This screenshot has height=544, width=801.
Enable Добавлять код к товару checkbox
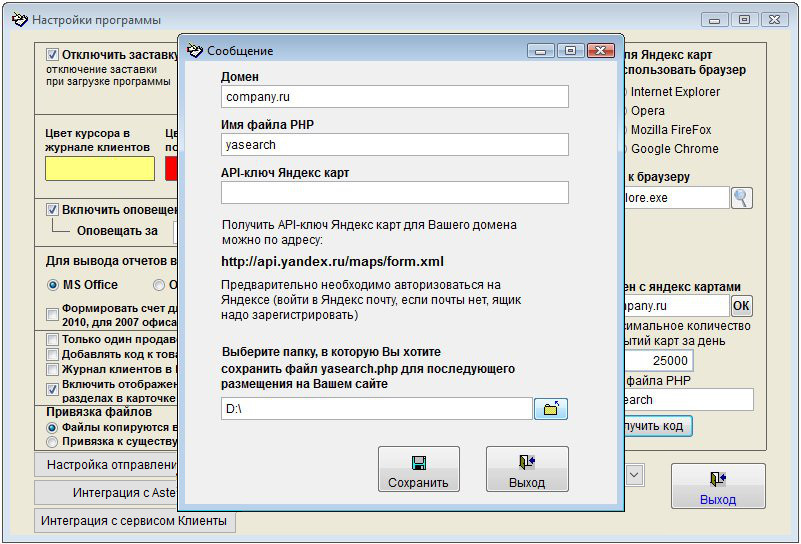(x=52, y=354)
